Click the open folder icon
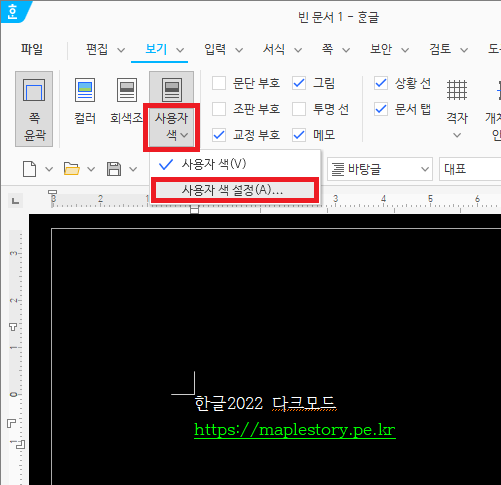Image resolution: width=501 pixels, height=485 pixels. pos(72,169)
